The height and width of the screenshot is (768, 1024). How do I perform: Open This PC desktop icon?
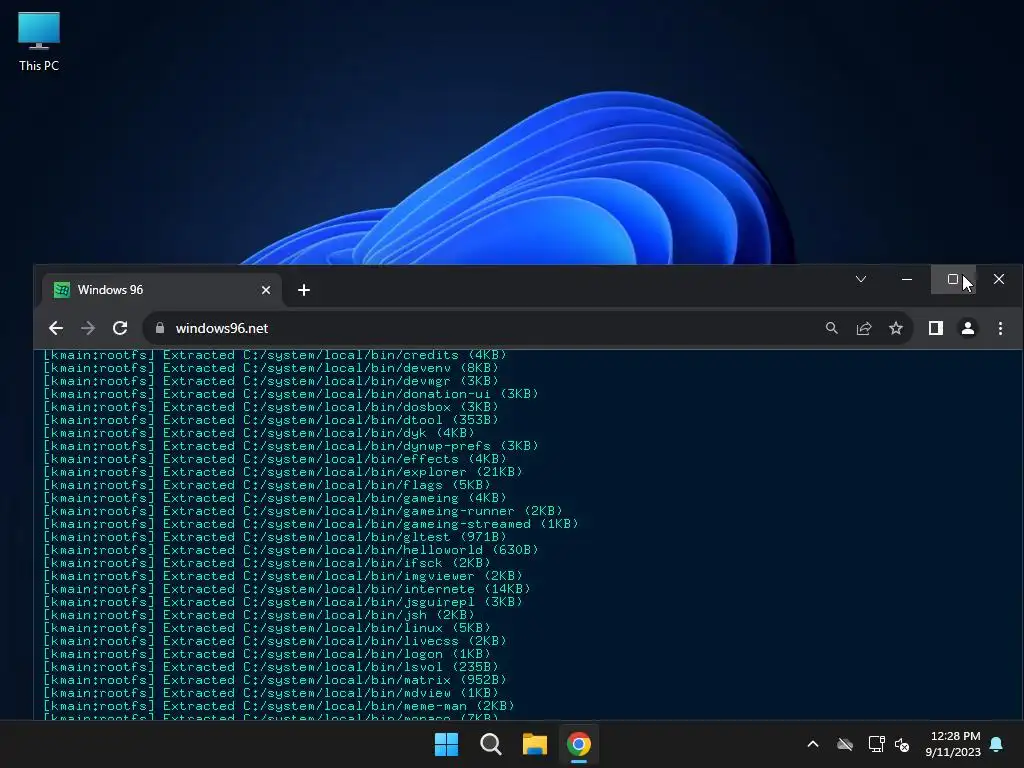tap(39, 41)
